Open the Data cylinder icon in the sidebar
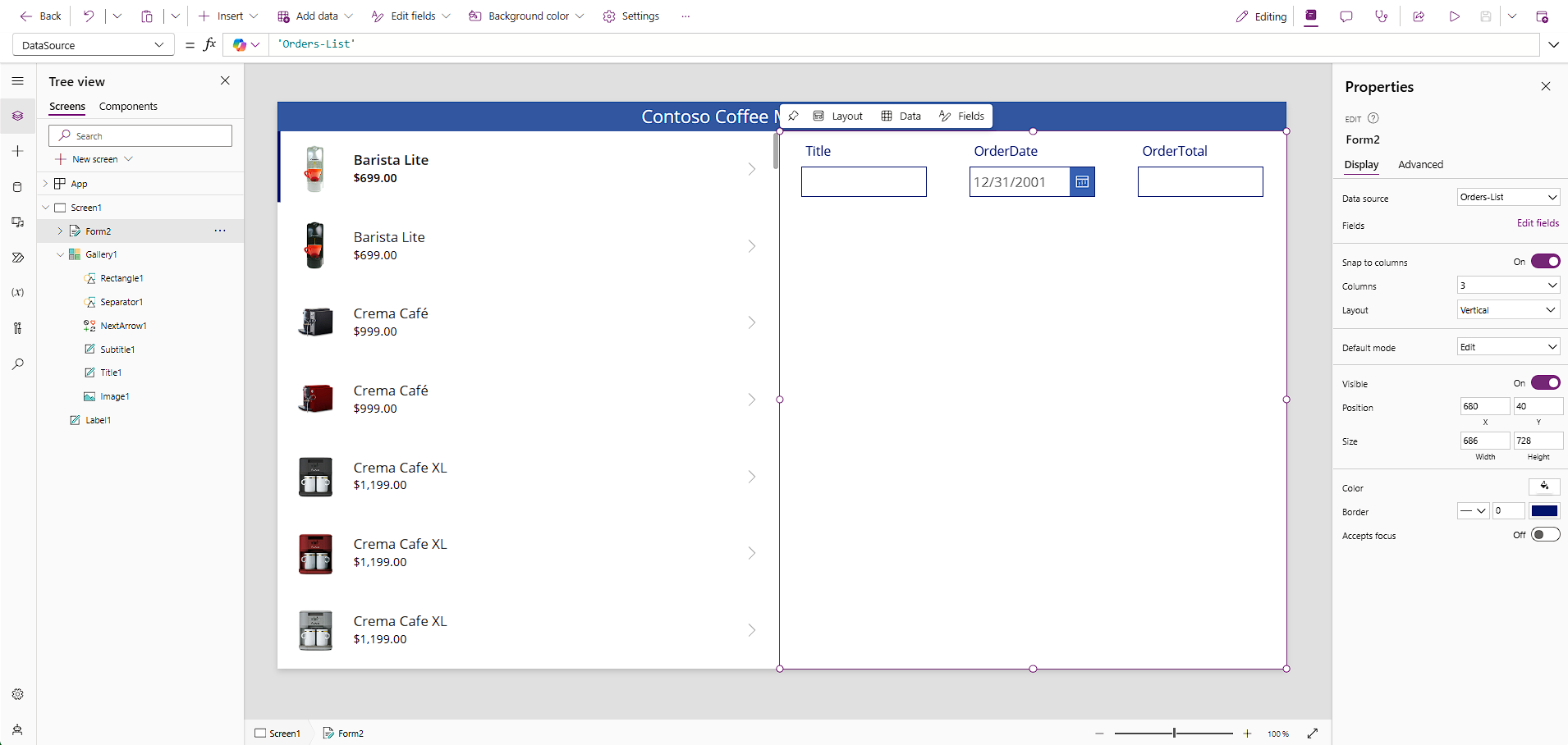This screenshot has width=1568, height=745. (17, 187)
